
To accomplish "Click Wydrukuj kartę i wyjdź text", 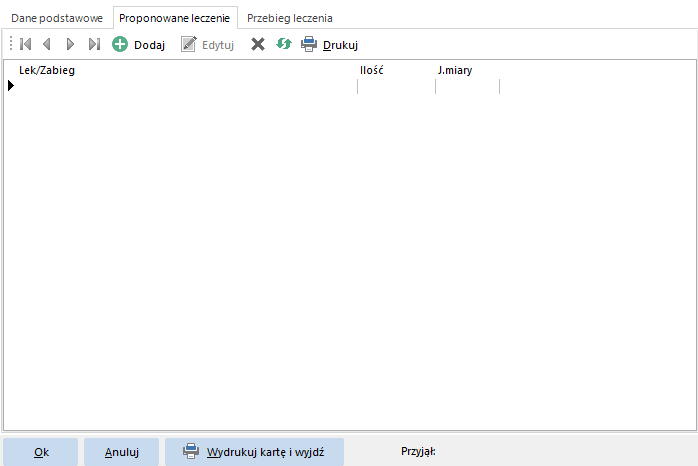I will (x=265, y=452).
